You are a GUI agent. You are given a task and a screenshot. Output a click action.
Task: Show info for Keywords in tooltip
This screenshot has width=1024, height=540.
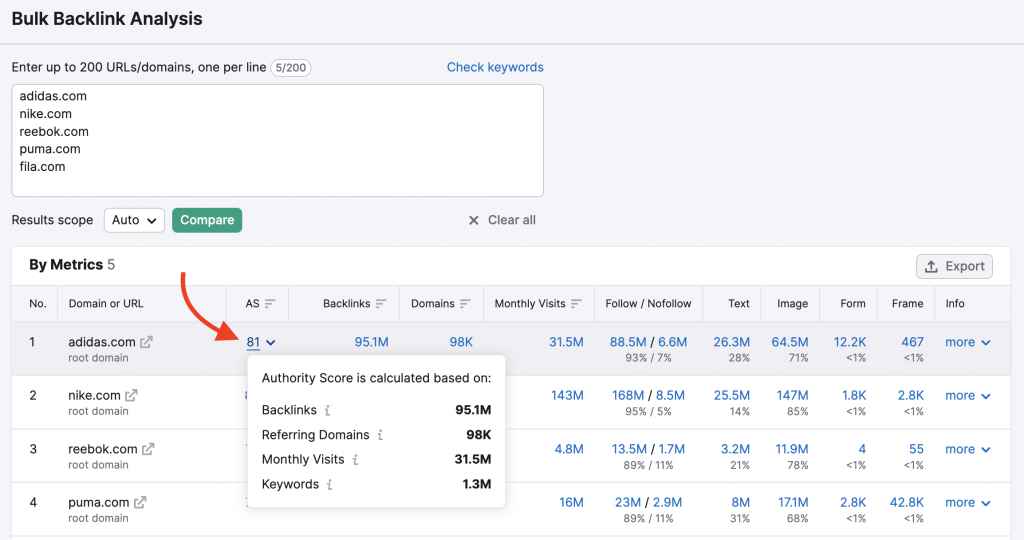330,484
